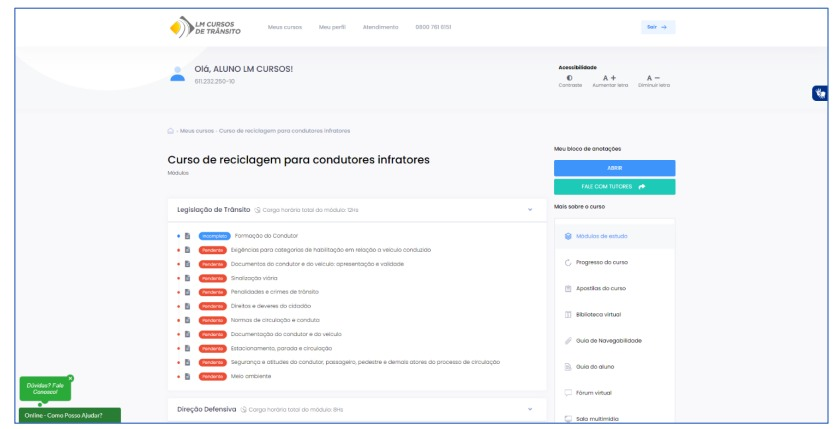Open Normas de circulação e conduta lesson
834x429 pixels.
pos(275,320)
